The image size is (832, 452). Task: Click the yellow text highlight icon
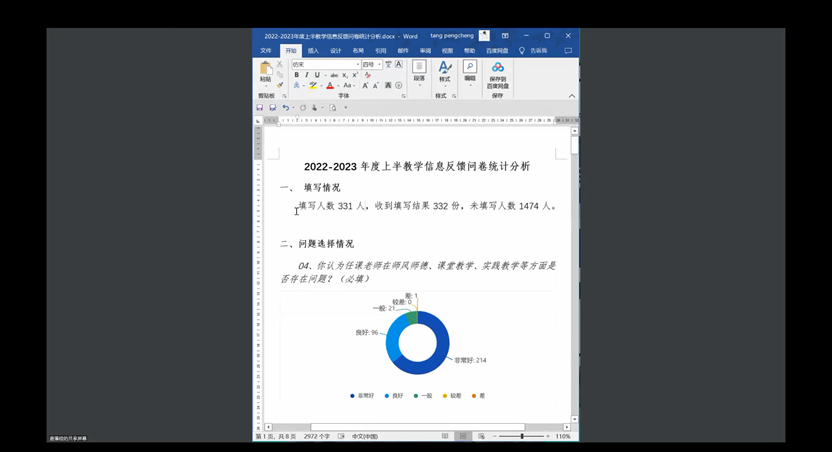313,86
